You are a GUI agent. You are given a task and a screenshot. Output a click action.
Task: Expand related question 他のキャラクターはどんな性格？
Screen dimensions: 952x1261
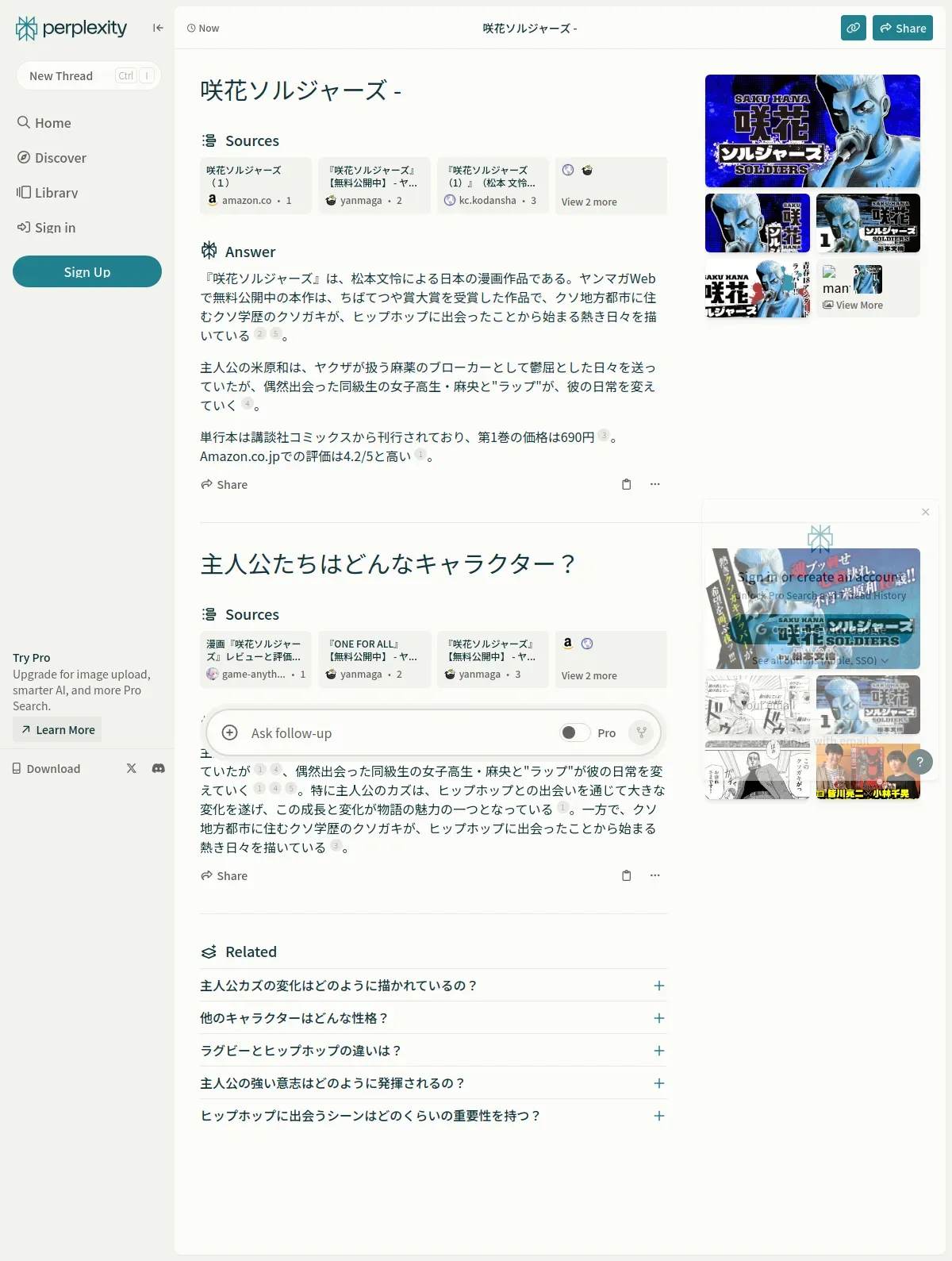click(x=433, y=1018)
